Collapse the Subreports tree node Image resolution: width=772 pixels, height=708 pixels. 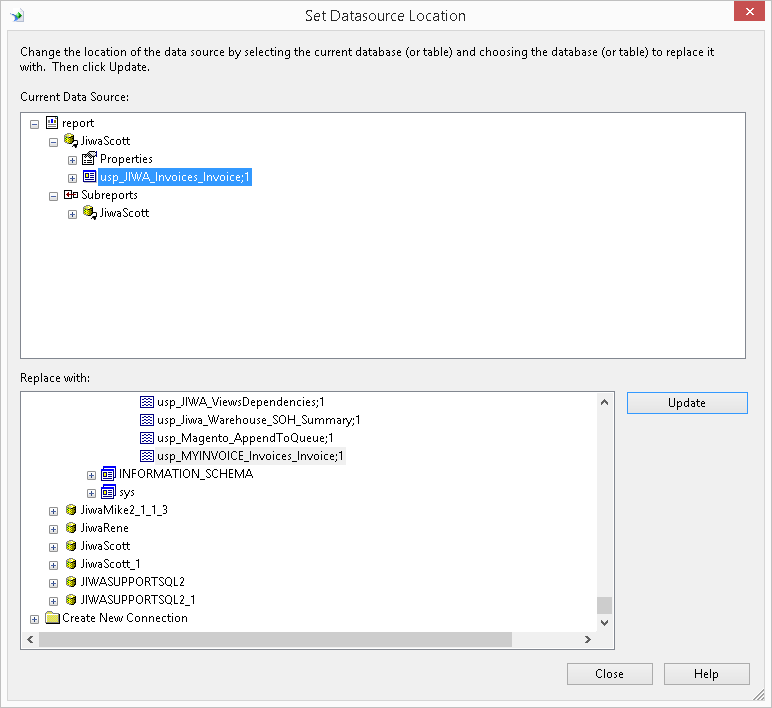[x=54, y=196]
